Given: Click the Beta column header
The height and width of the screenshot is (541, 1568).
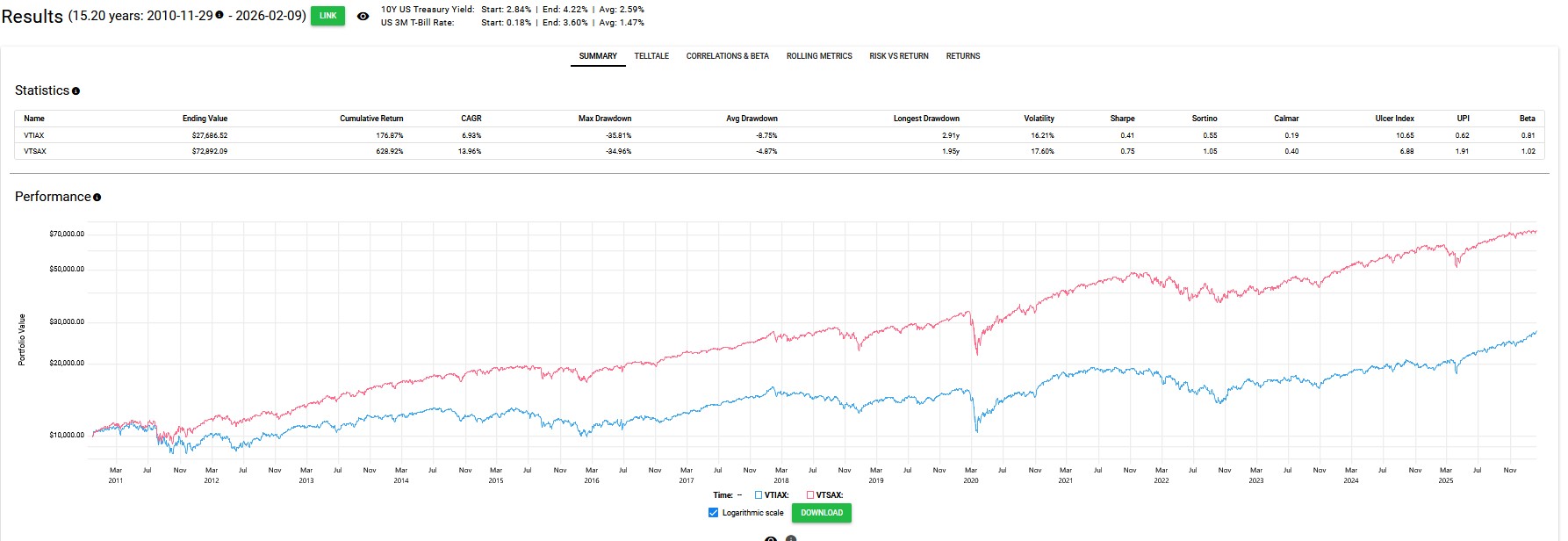Looking at the screenshot, I should point(1528,119).
